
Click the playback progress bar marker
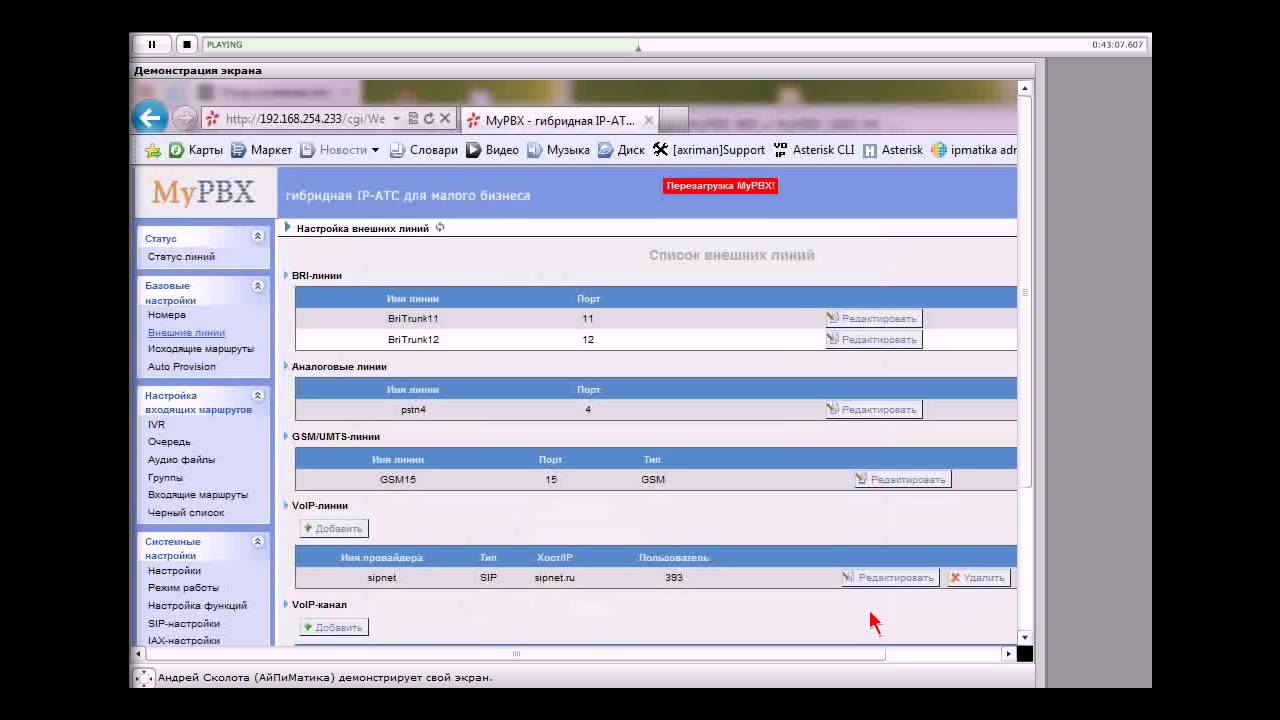[x=638, y=47]
